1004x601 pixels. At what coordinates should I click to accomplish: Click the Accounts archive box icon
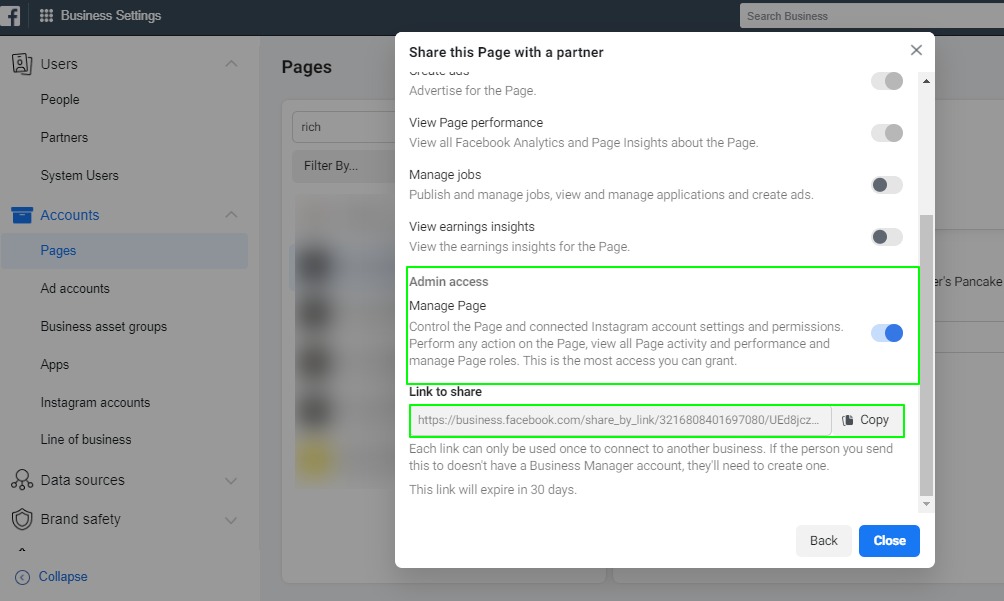point(22,215)
